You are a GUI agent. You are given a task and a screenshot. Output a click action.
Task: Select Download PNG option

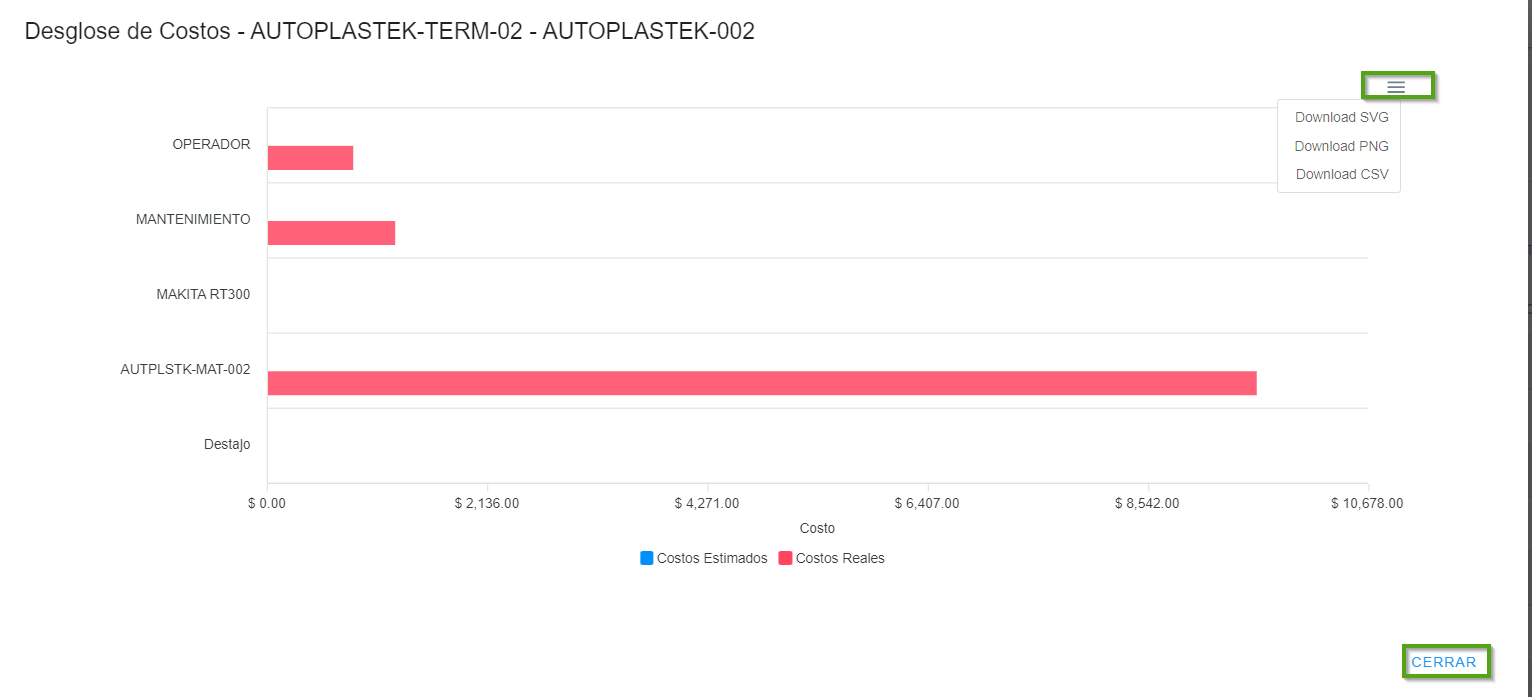point(1341,146)
